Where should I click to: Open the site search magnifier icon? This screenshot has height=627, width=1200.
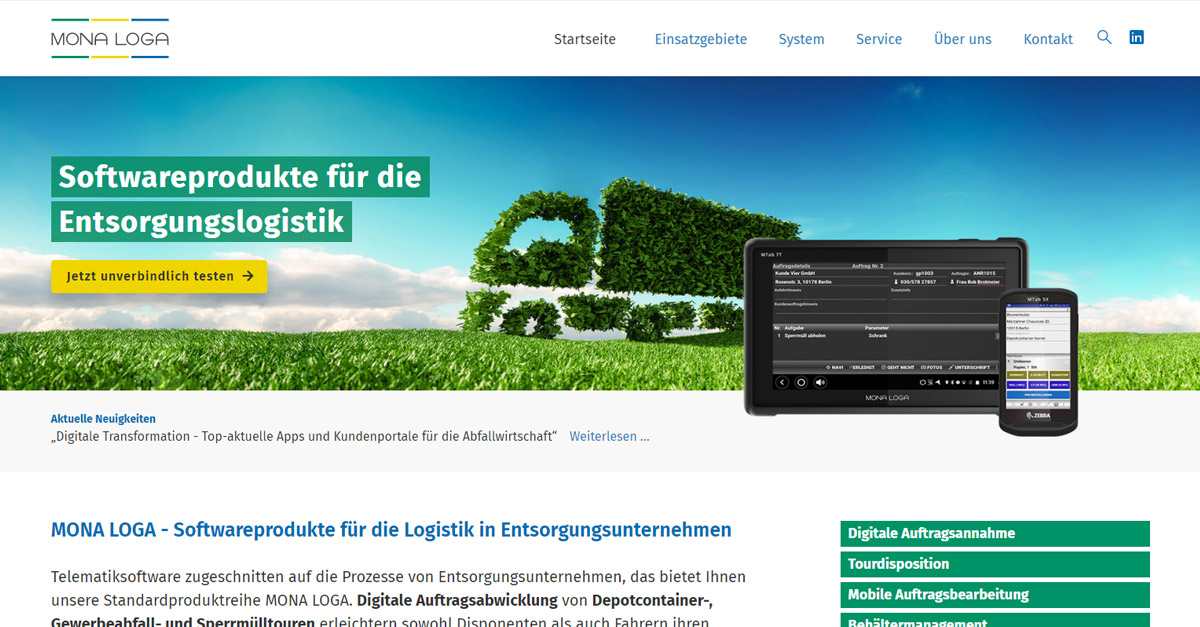(x=1104, y=37)
